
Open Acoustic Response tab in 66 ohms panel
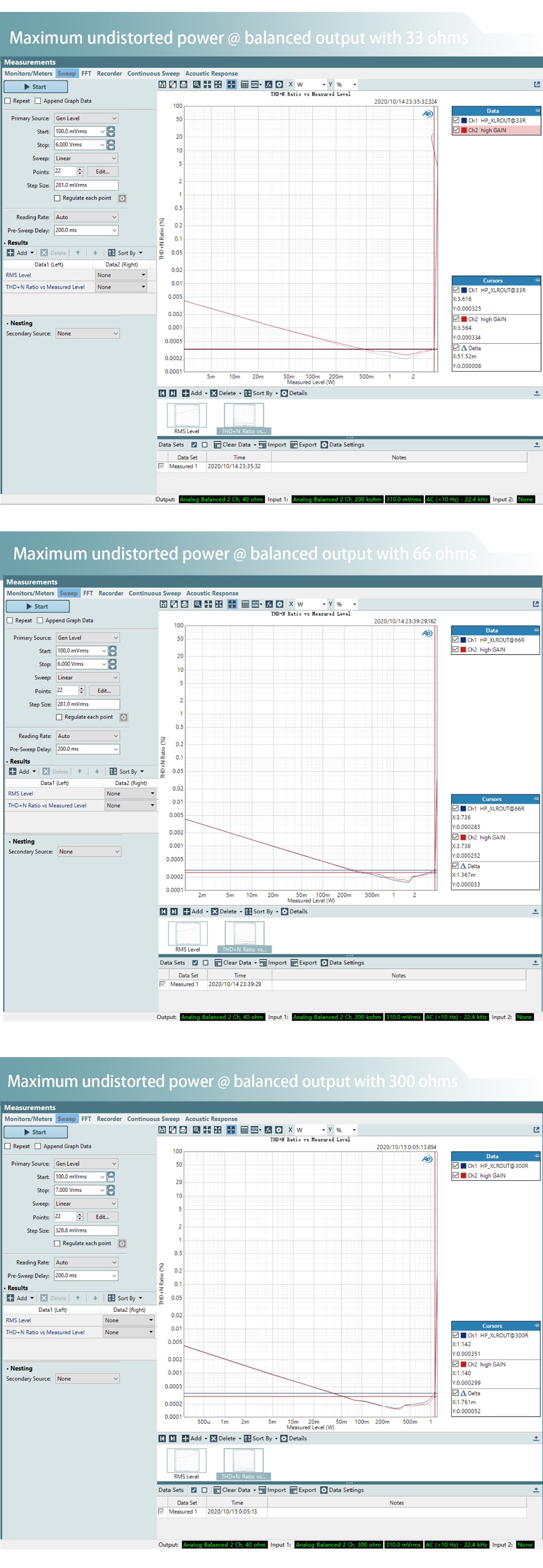tap(212, 593)
